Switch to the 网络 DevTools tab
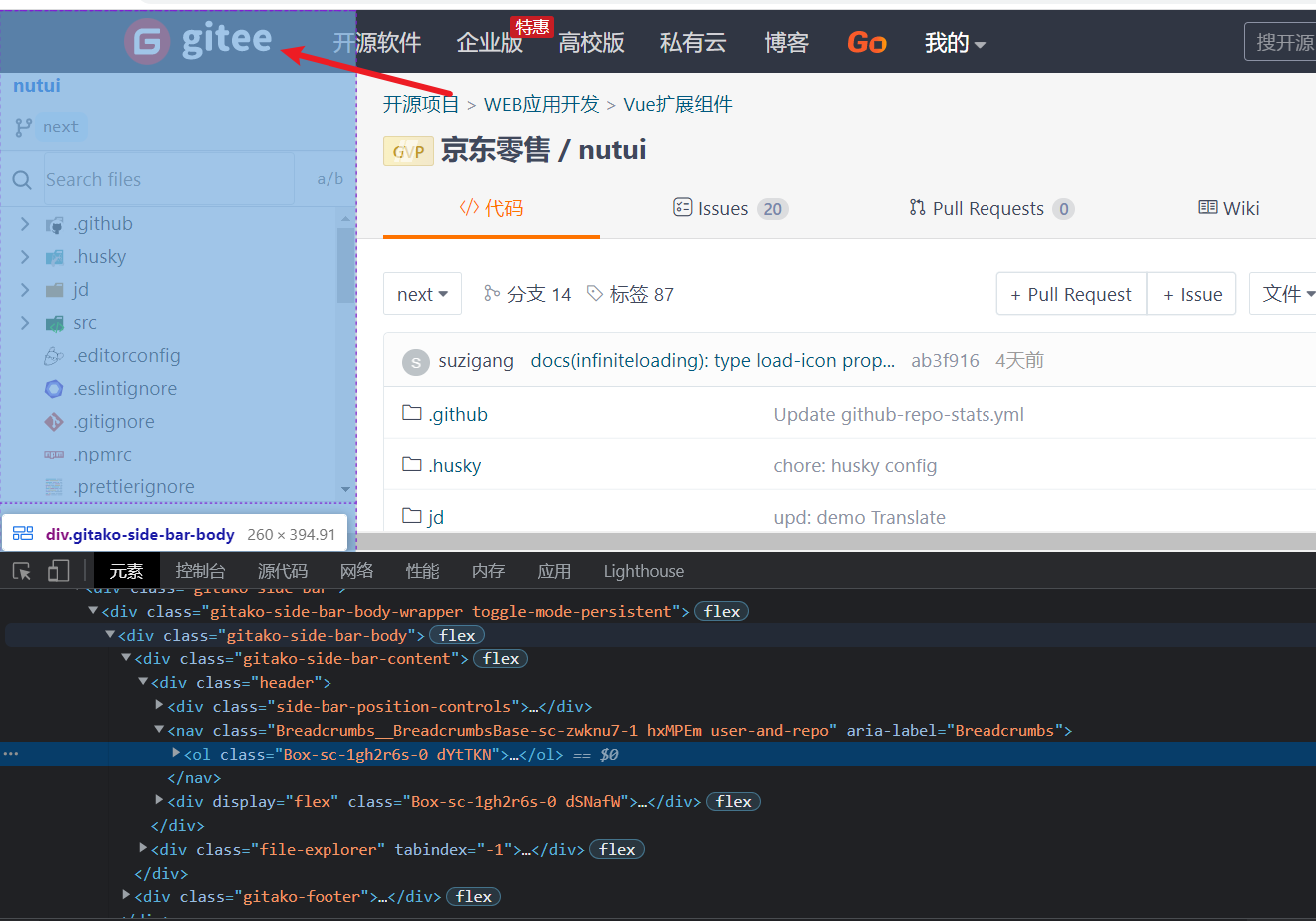The height and width of the screenshot is (921, 1316). [356, 571]
